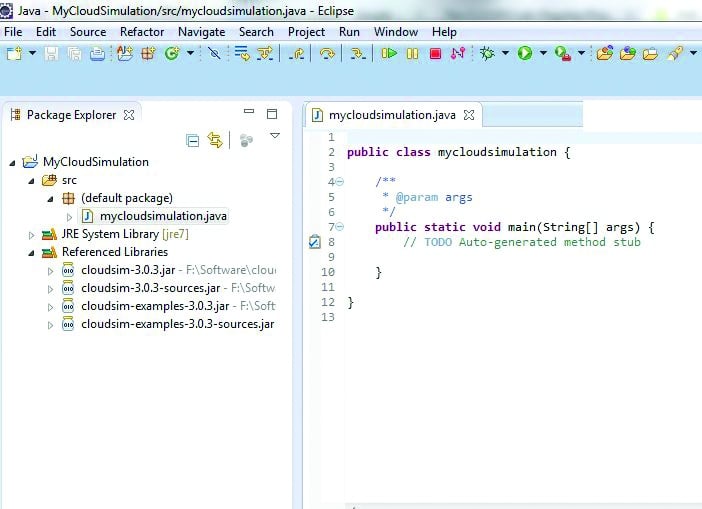The image size is (702, 509).
Task: Click Collapse All in Package Explorer
Action: (x=193, y=140)
